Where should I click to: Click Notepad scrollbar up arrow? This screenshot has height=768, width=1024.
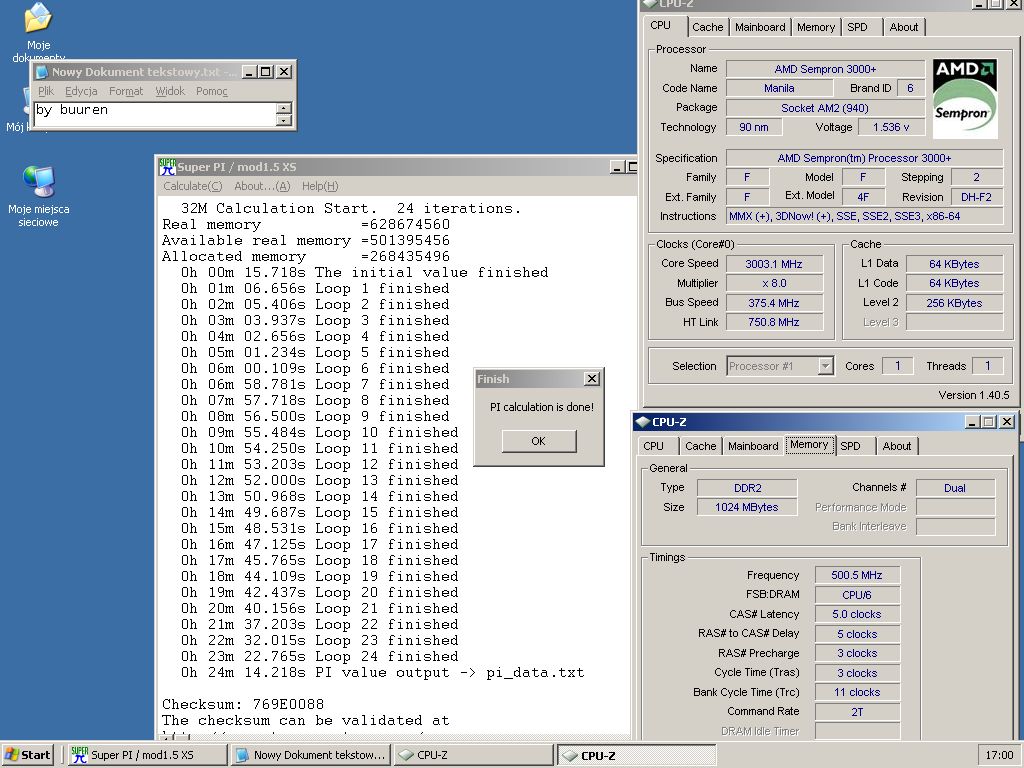click(x=283, y=108)
